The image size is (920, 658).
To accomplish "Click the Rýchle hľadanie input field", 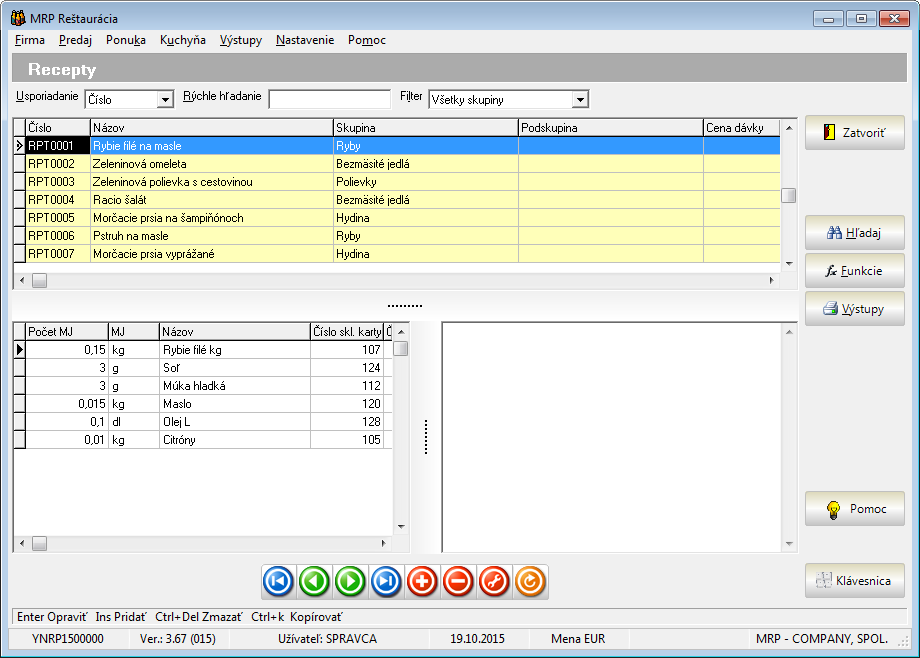I will tap(329, 99).
